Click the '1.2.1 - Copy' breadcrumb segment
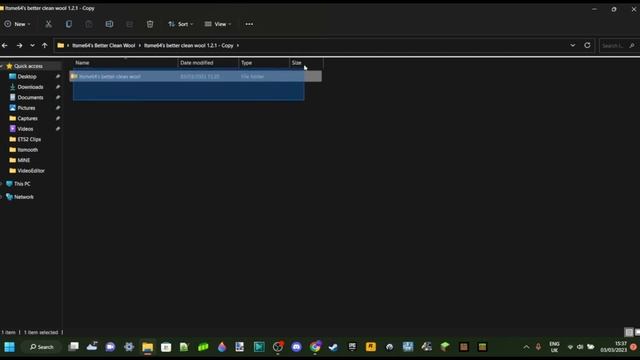This screenshot has height=360, width=640. 189,45
